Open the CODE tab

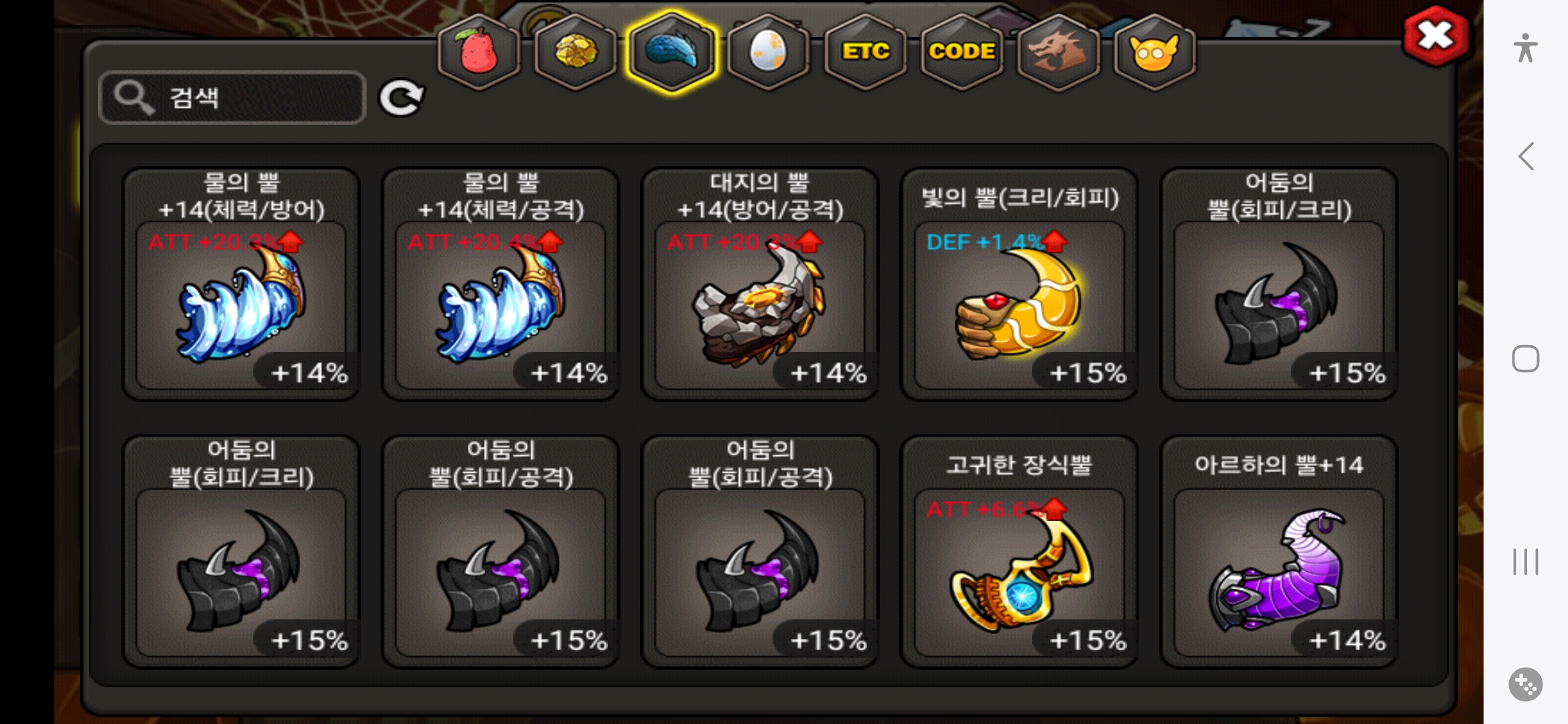click(x=962, y=51)
